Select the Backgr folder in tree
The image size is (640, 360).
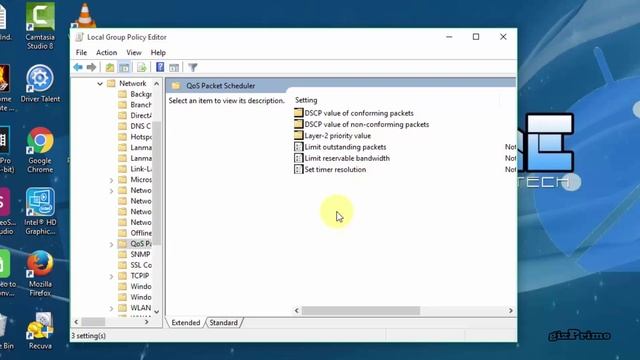tap(135, 94)
